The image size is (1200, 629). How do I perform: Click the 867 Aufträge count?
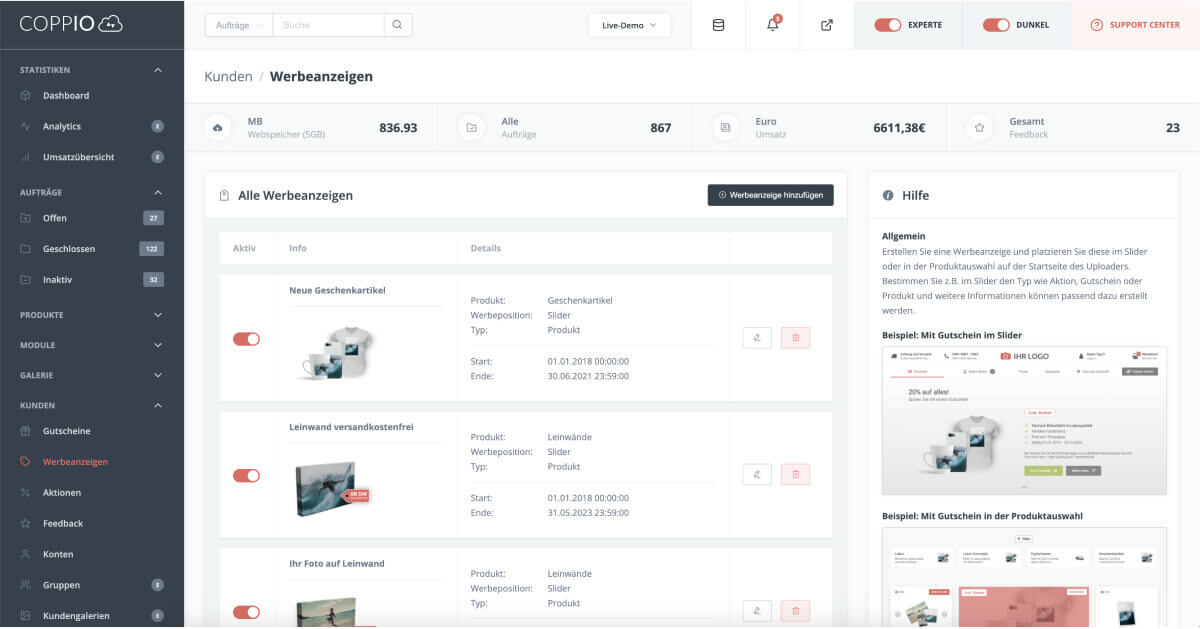[x=660, y=128]
